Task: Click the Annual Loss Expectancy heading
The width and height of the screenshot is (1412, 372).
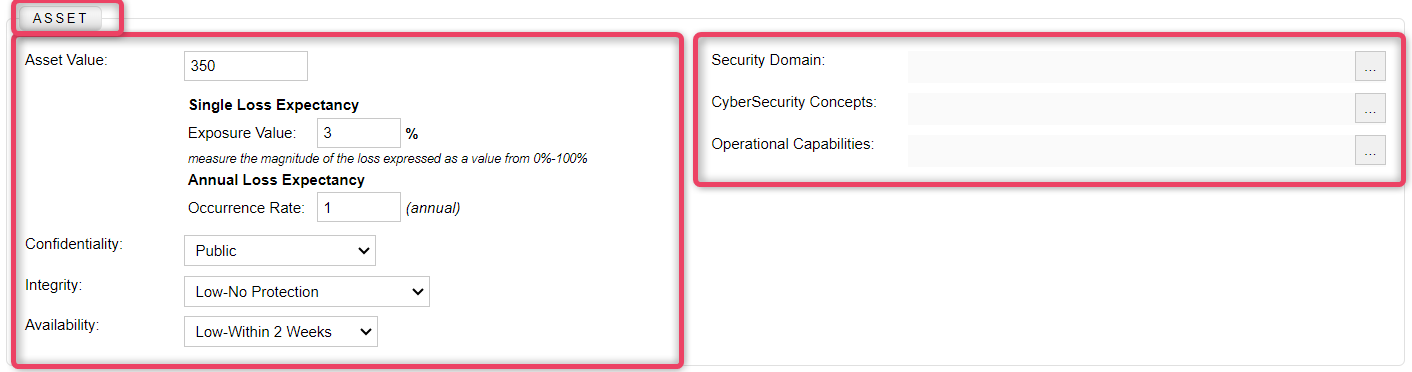Action: pos(276,180)
